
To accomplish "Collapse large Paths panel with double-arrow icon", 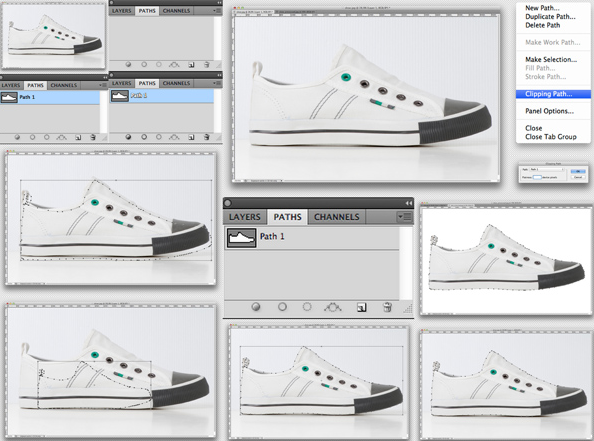I will pyautogui.click(x=408, y=203).
